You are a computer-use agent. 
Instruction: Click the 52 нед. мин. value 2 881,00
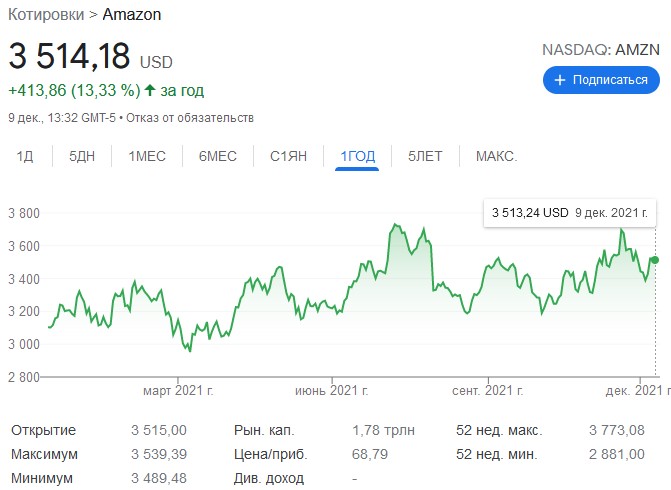pos(617,454)
